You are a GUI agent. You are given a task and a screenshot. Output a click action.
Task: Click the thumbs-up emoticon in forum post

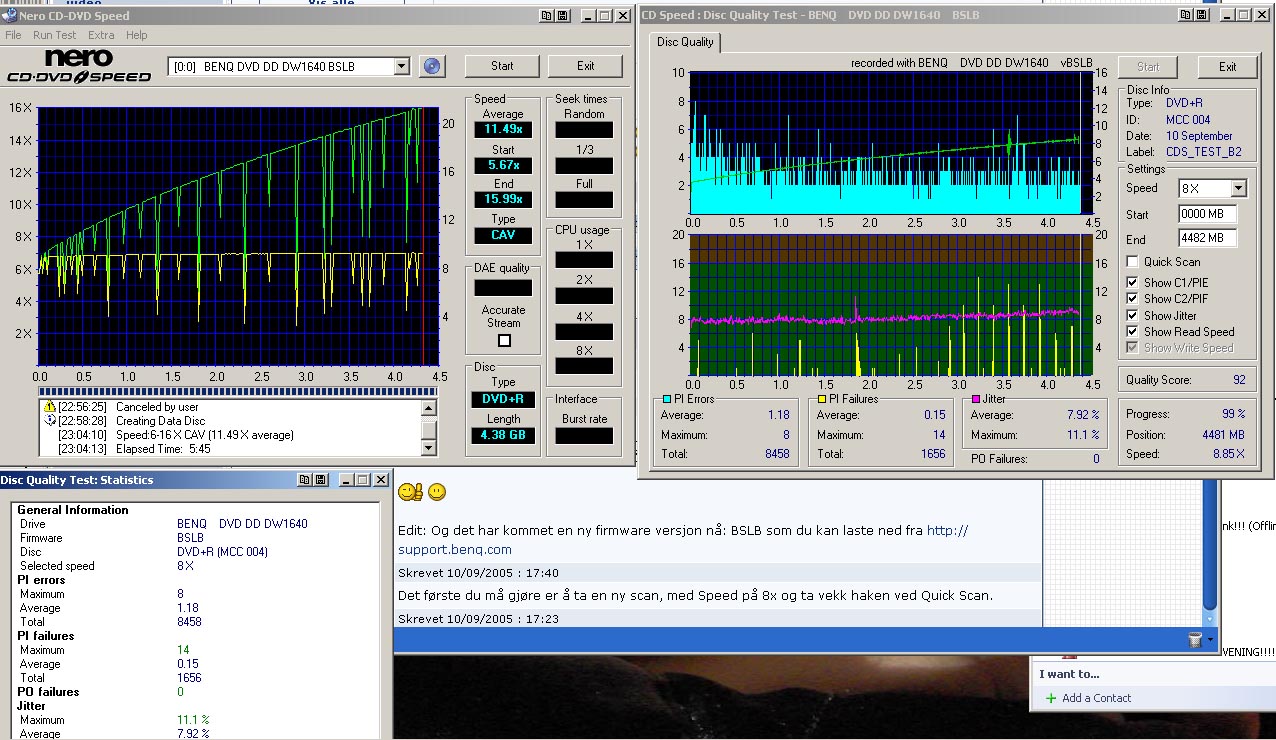pos(410,492)
